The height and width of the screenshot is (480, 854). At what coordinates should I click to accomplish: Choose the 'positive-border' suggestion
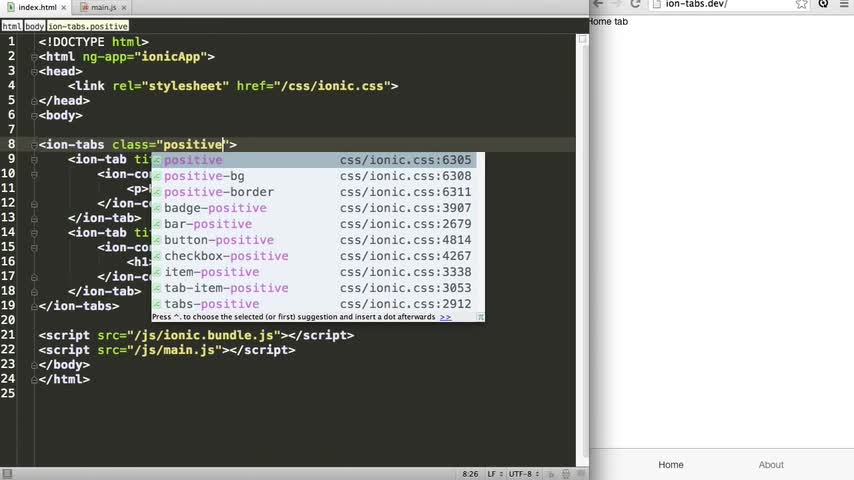pyautogui.click(x=314, y=192)
